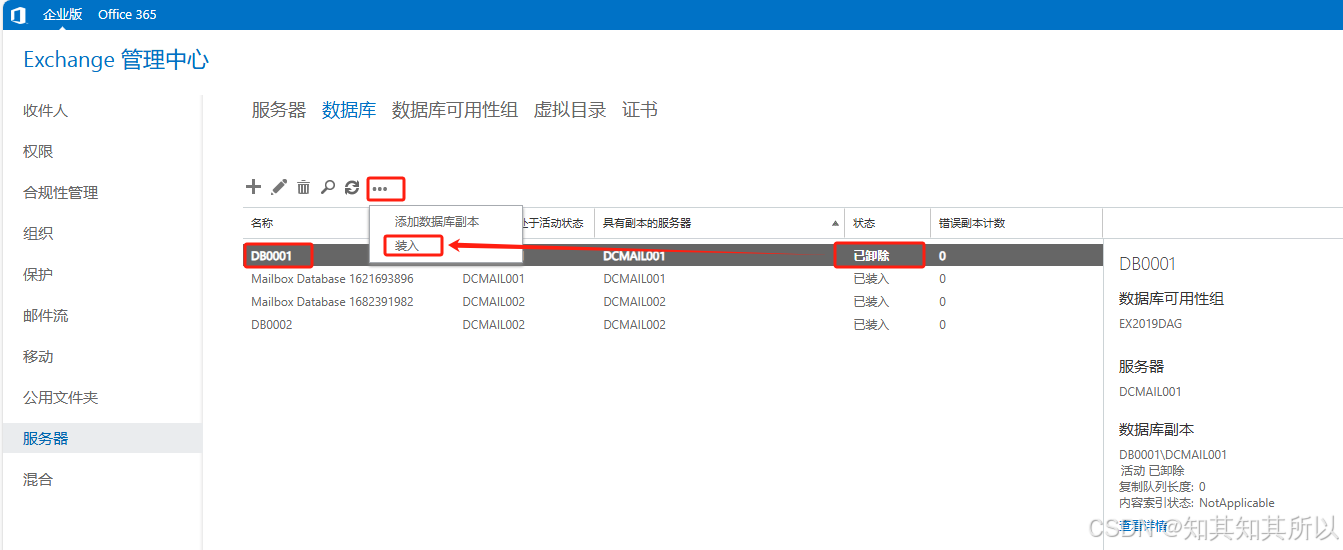The height and width of the screenshot is (550, 1343).
Task: Select Mailbox Database 1682391982 row
Action: [x=672, y=302]
